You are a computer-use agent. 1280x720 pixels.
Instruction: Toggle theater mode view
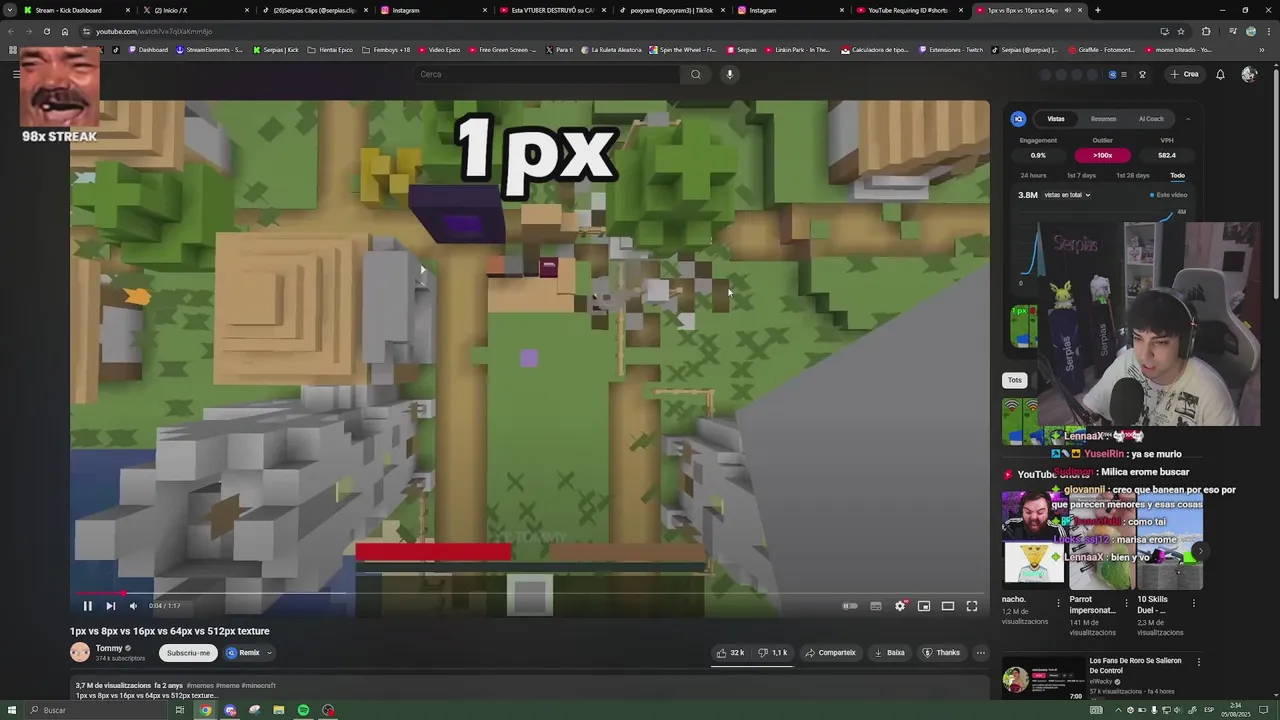click(x=948, y=606)
